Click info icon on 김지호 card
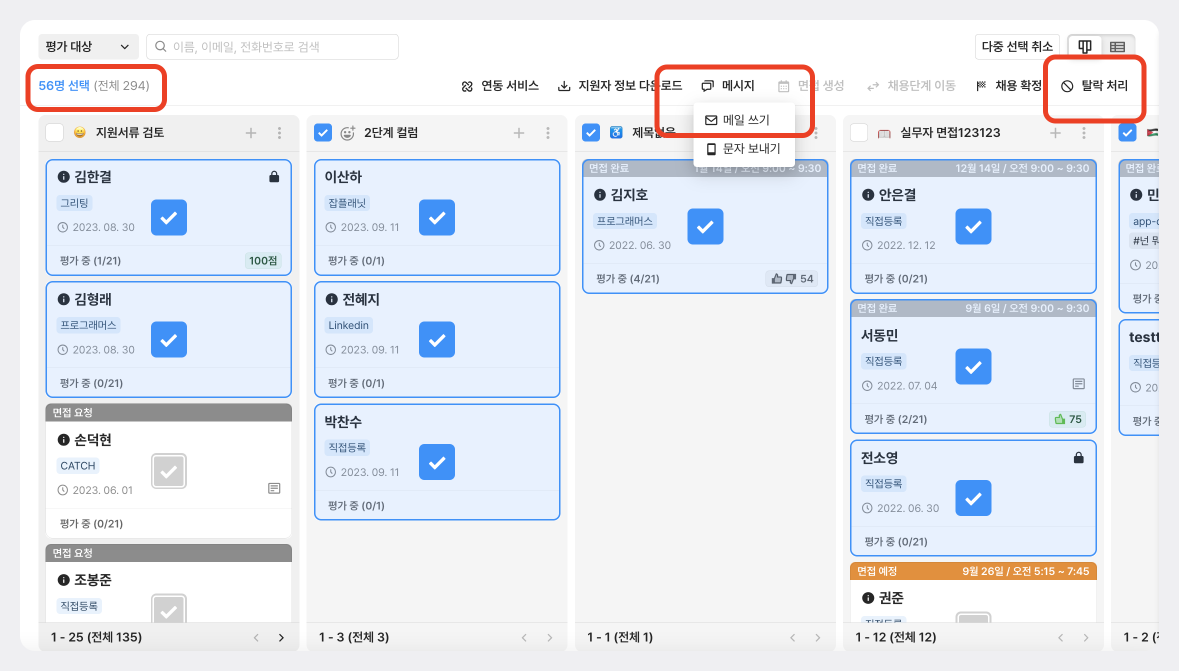This screenshot has height=671, width=1179. point(600,195)
